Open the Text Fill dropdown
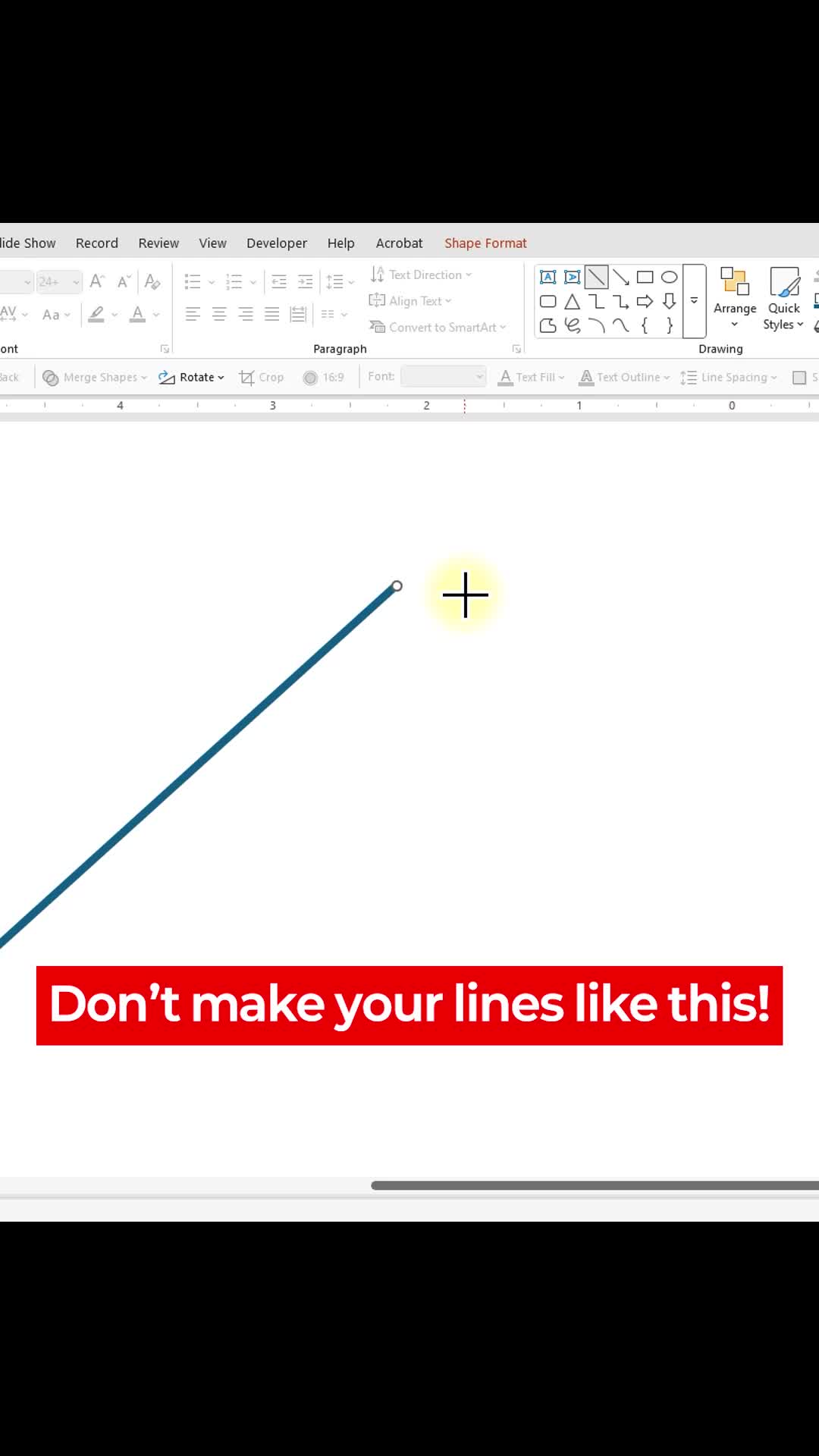This screenshot has height=1456, width=819. click(x=532, y=377)
